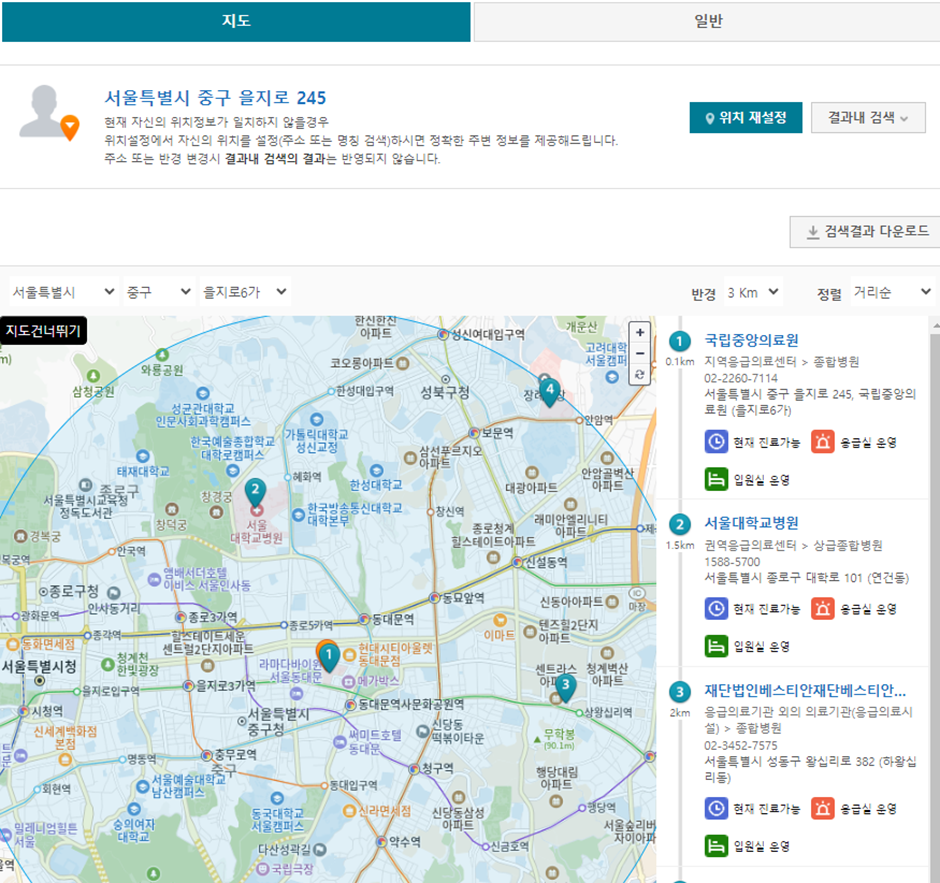The image size is (940, 883).
Task: Open the 을지로6가 neighborhood dropdown
Action: (245, 292)
